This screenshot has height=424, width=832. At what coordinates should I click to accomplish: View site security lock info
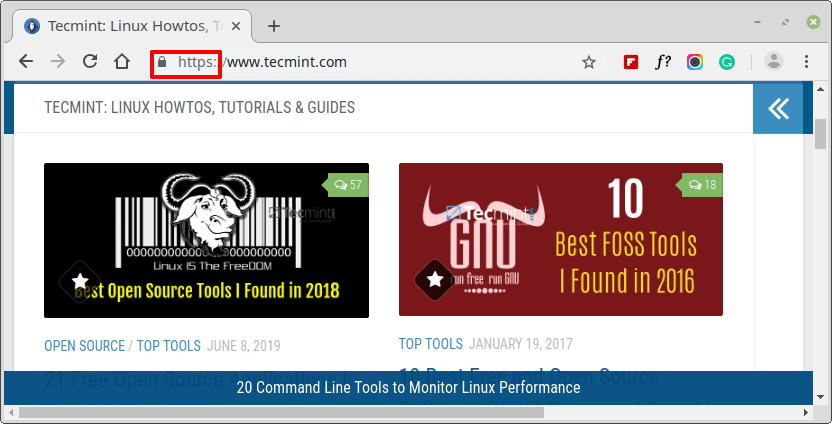(x=162, y=62)
